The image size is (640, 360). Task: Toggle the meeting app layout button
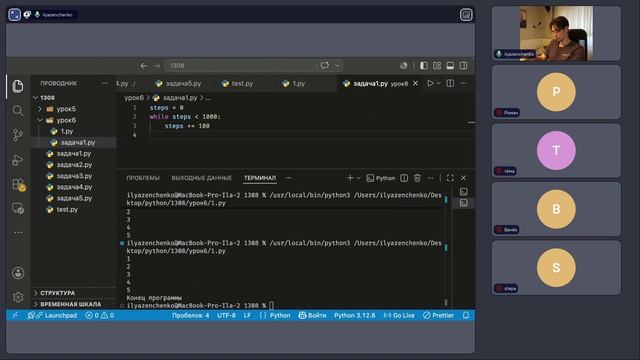pyautogui.click(x=466, y=15)
